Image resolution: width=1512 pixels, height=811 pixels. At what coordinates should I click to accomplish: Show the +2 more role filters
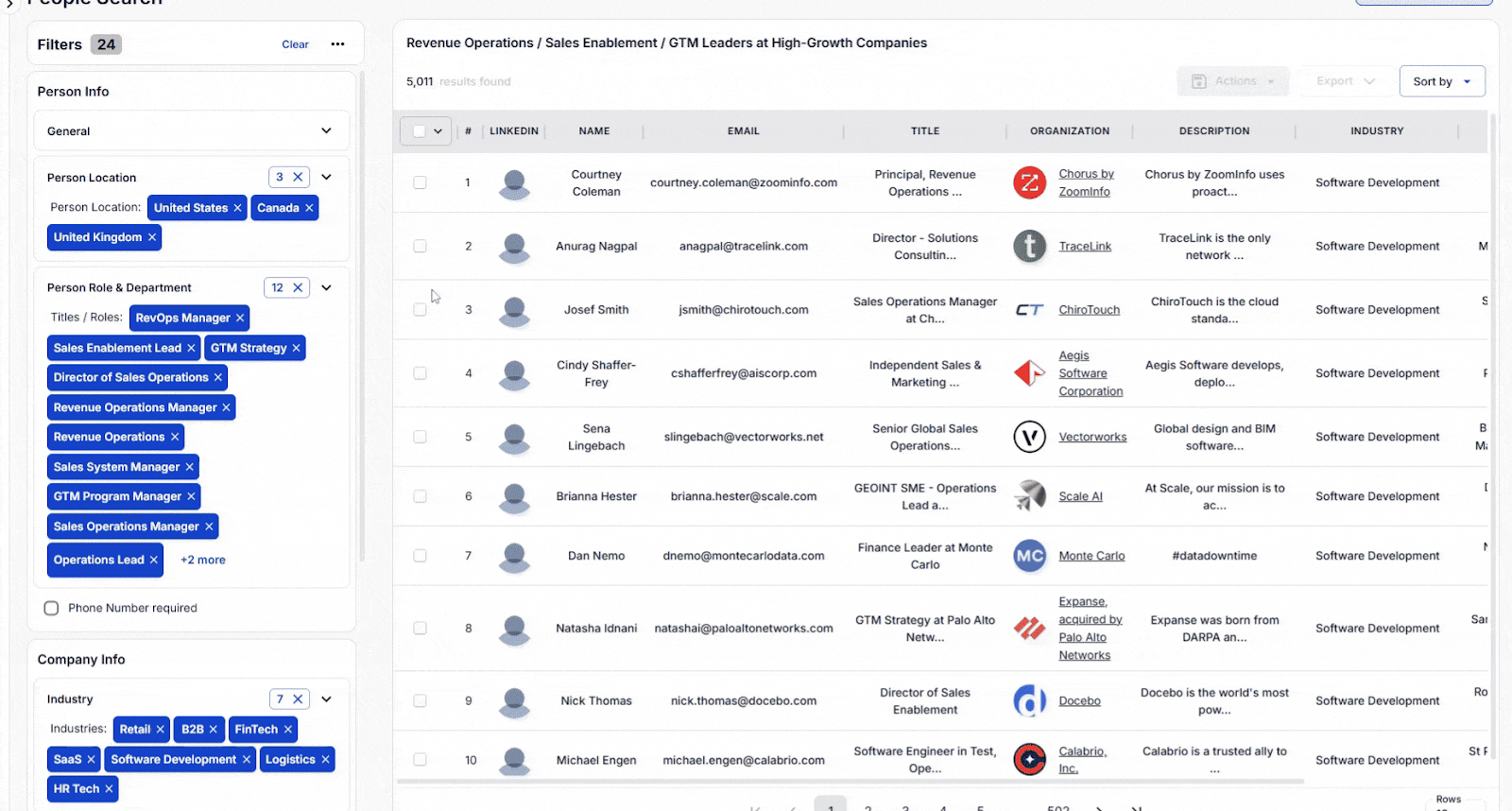point(203,561)
